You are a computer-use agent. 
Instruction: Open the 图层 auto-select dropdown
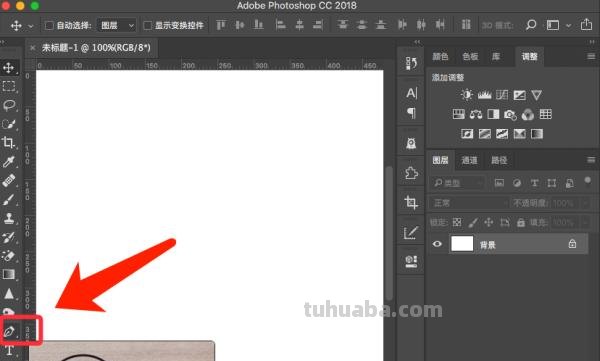[x=116, y=26]
